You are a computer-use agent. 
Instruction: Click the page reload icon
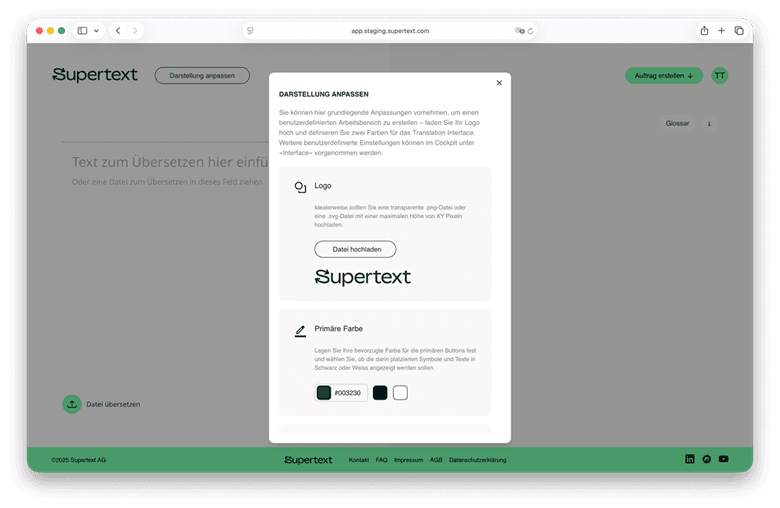click(531, 31)
